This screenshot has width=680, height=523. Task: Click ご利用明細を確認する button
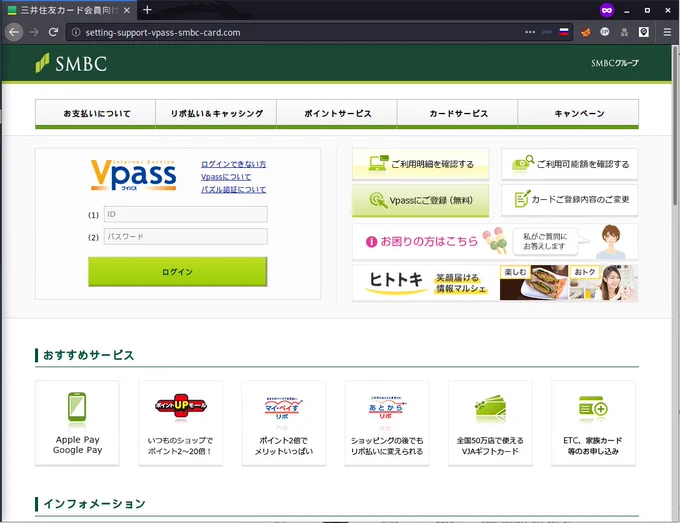click(420, 164)
